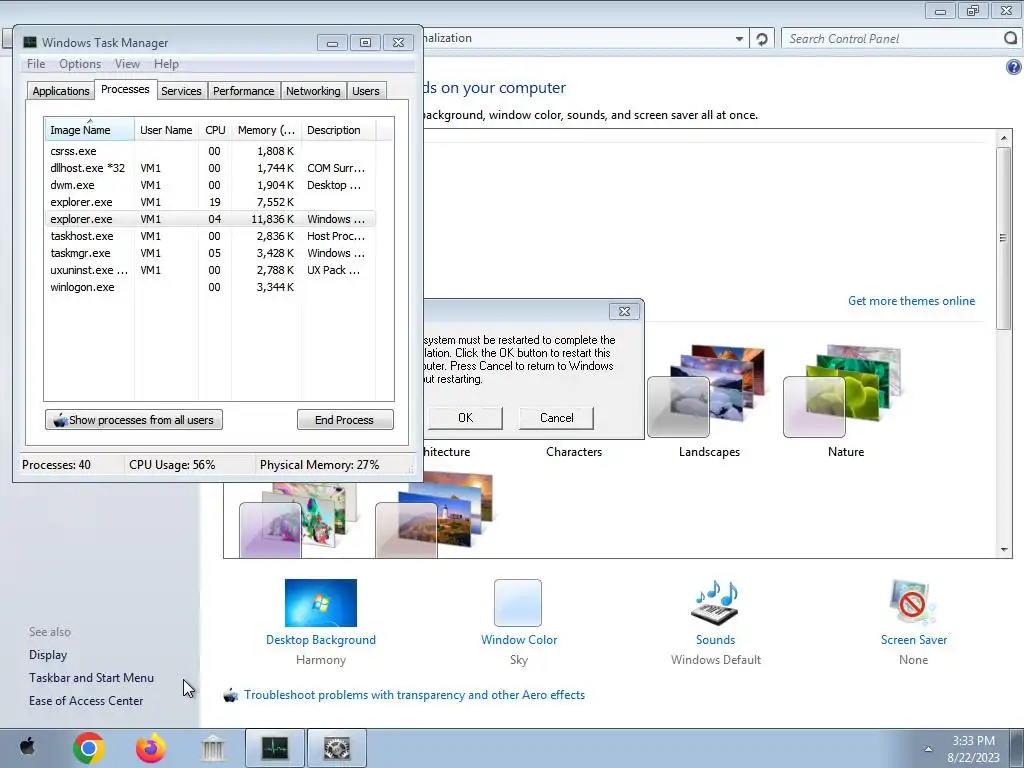Select the dllhost.exe *32 process
The width and height of the screenshot is (1024, 768).
[210, 168]
